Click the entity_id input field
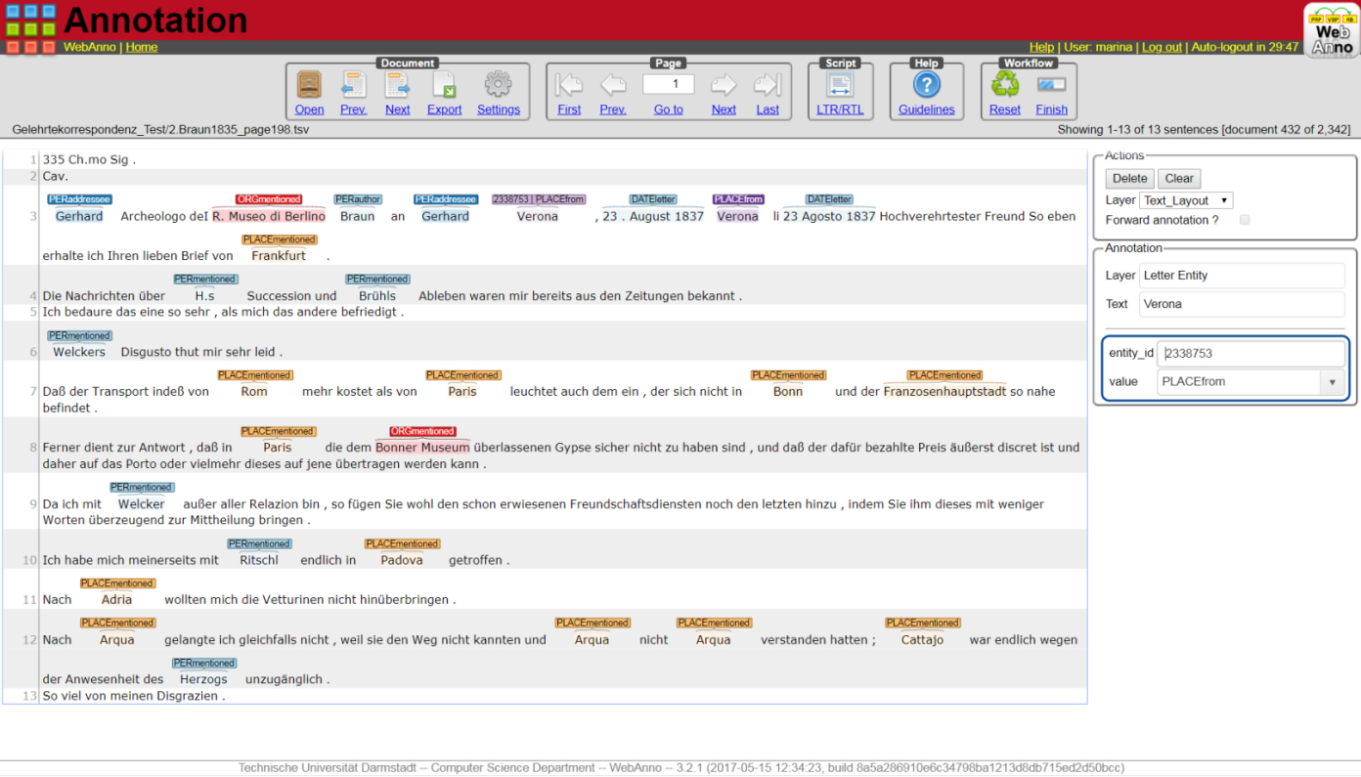 coord(1251,353)
